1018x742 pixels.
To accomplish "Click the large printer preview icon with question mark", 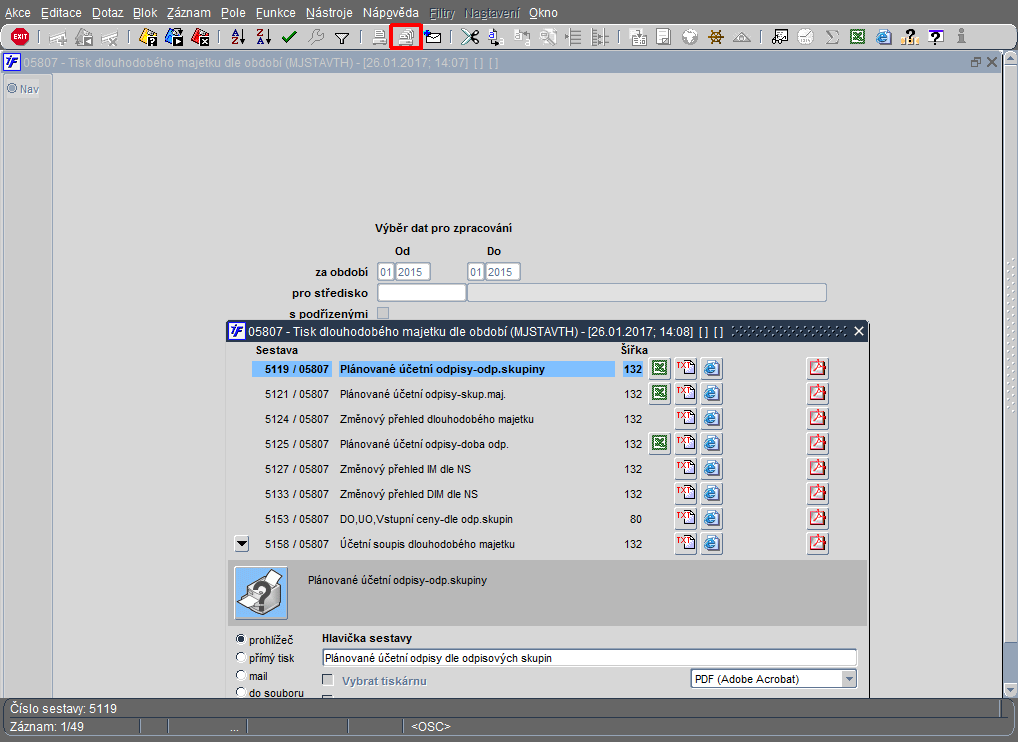I will tap(261, 593).
